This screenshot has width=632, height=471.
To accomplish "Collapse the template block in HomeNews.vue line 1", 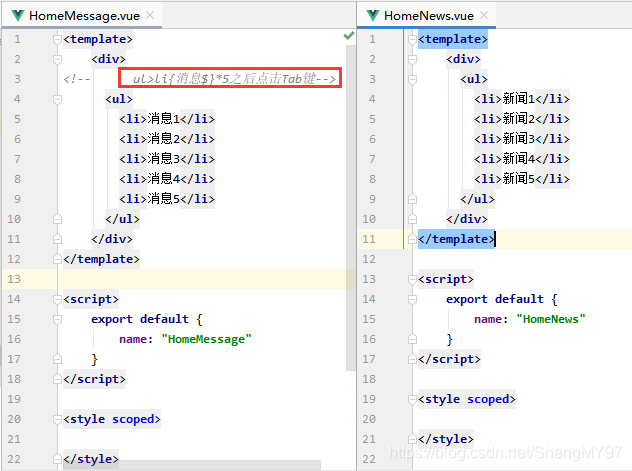I will pyautogui.click(x=412, y=39).
